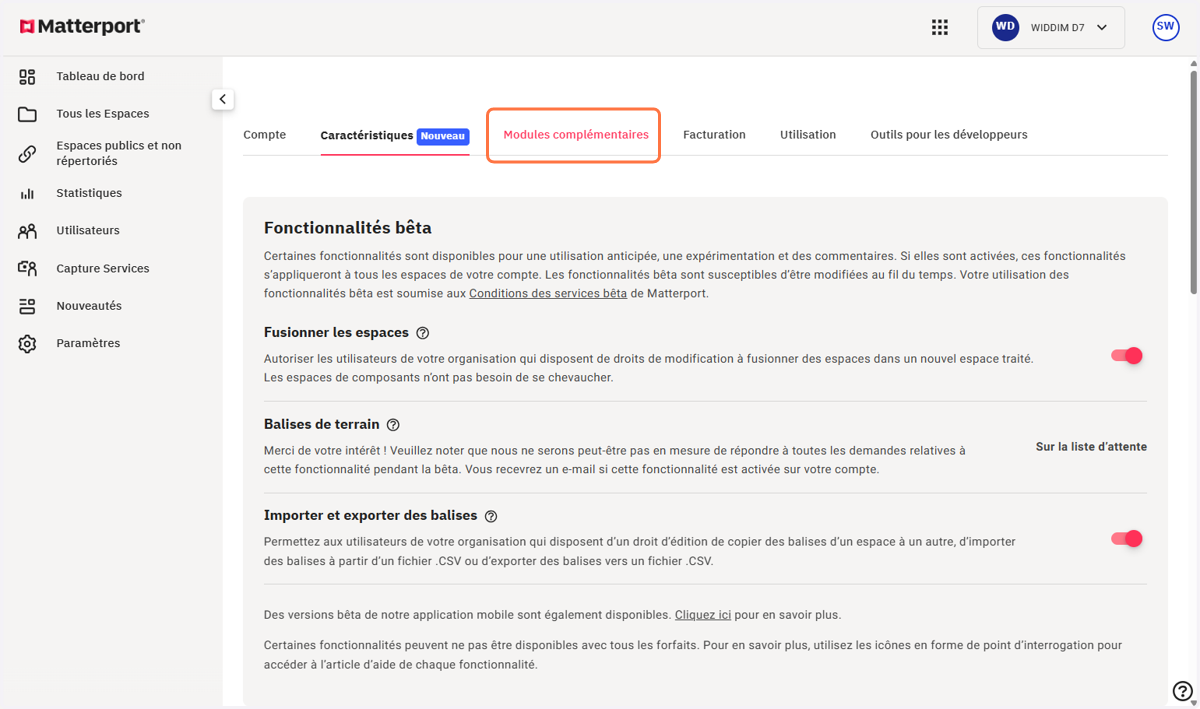Turn off Importer et exporter des balises toggle
1200x709 pixels.
click(x=1127, y=538)
